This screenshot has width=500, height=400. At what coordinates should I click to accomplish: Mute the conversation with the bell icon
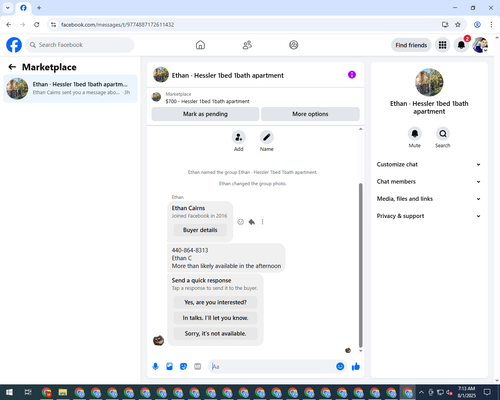pyautogui.click(x=415, y=134)
